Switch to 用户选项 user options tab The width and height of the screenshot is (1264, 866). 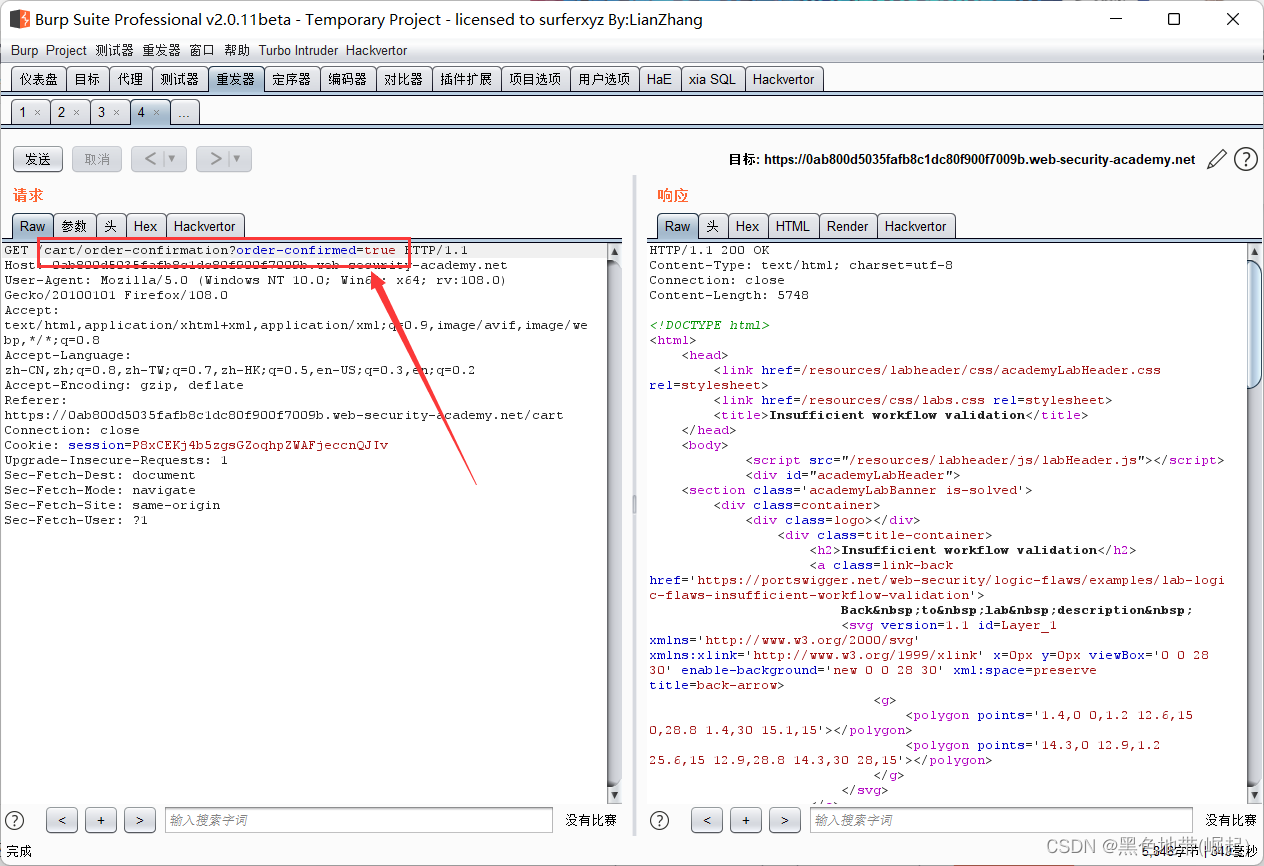pos(604,79)
